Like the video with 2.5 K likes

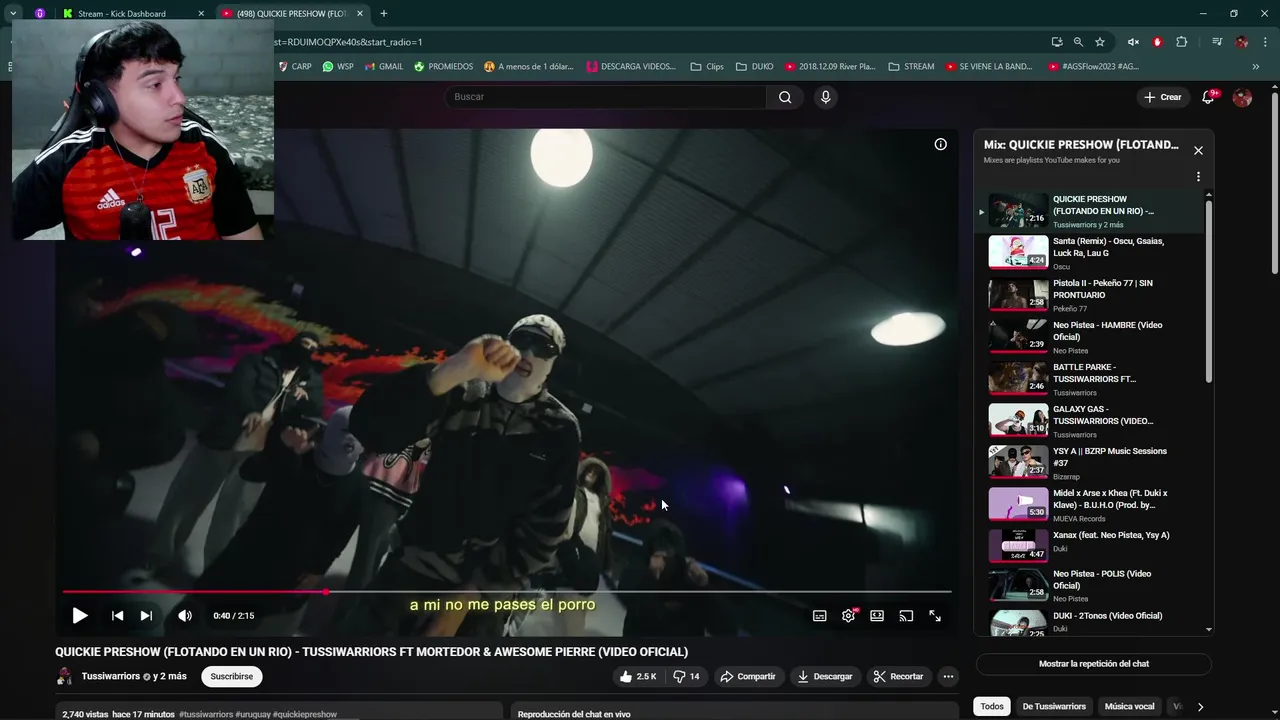click(637, 677)
